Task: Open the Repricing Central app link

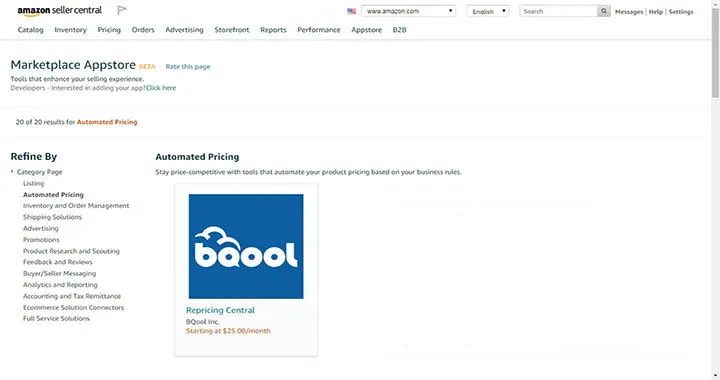Action: click(x=220, y=310)
